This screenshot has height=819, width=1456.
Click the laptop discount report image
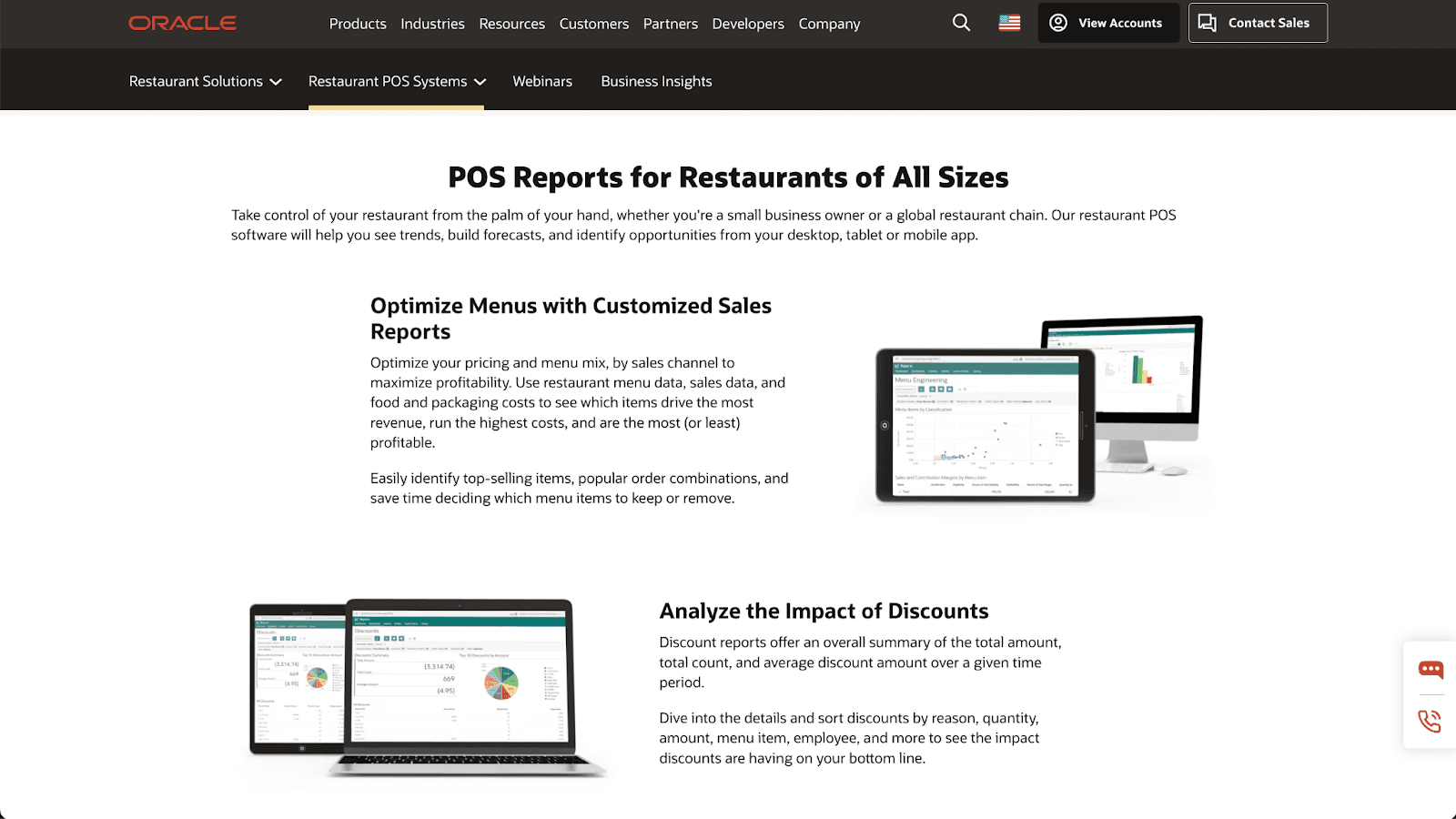pyautogui.click(x=428, y=689)
